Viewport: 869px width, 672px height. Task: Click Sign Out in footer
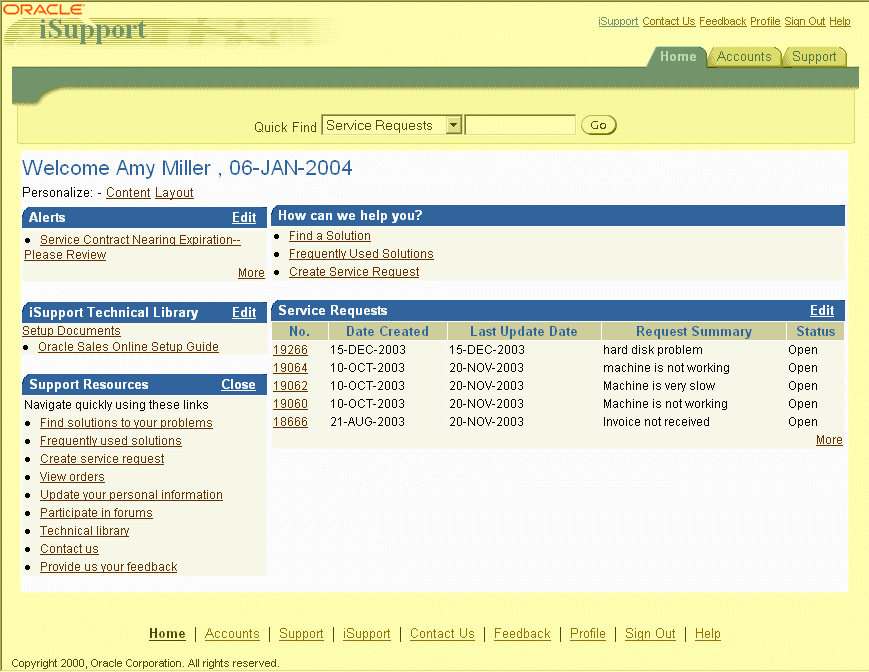pos(650,633)
